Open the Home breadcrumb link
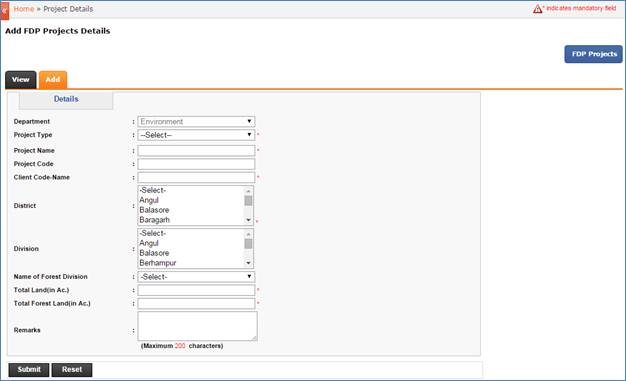The height and width of the screenshot is (381, 626). coord(24,9)
